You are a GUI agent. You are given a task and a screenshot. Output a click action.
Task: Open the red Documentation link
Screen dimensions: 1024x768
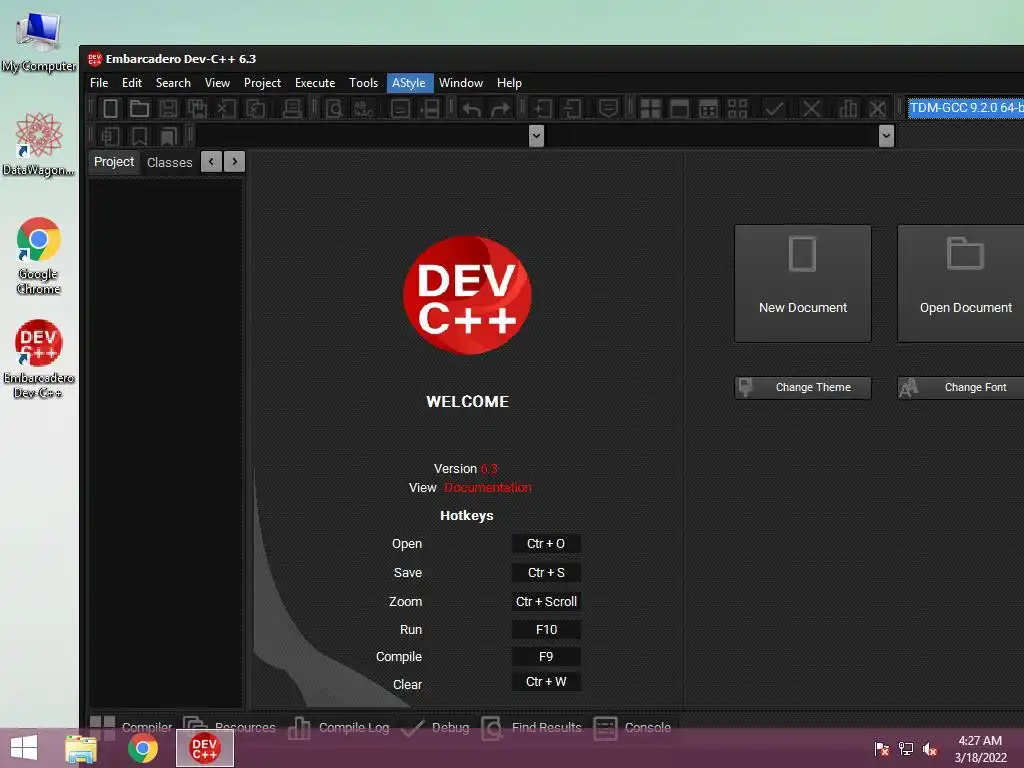pyautogui.click(x=488, y=488)
